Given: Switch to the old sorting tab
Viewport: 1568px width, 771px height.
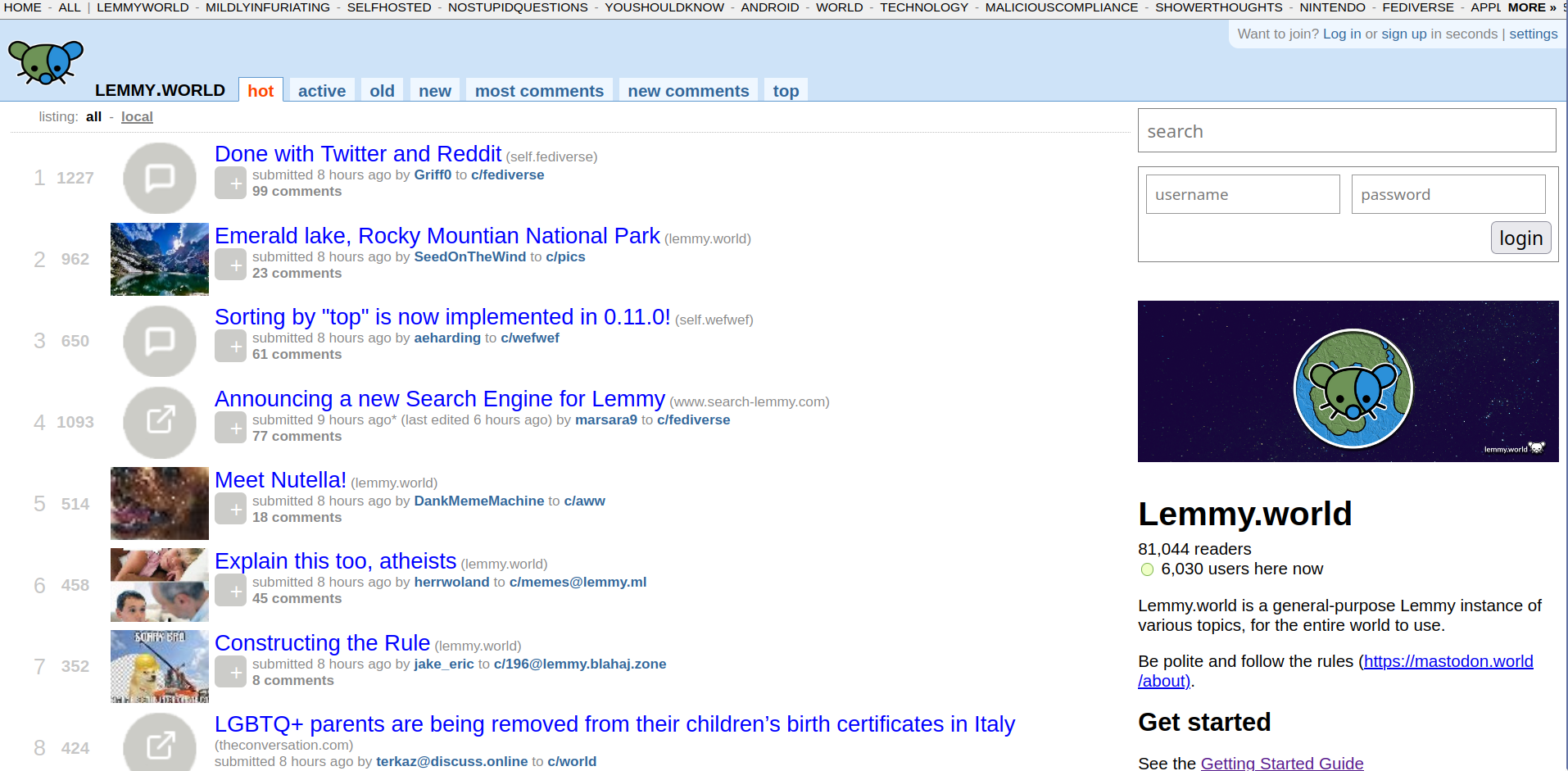Looking at the screenshot, I should click(382, 91).
